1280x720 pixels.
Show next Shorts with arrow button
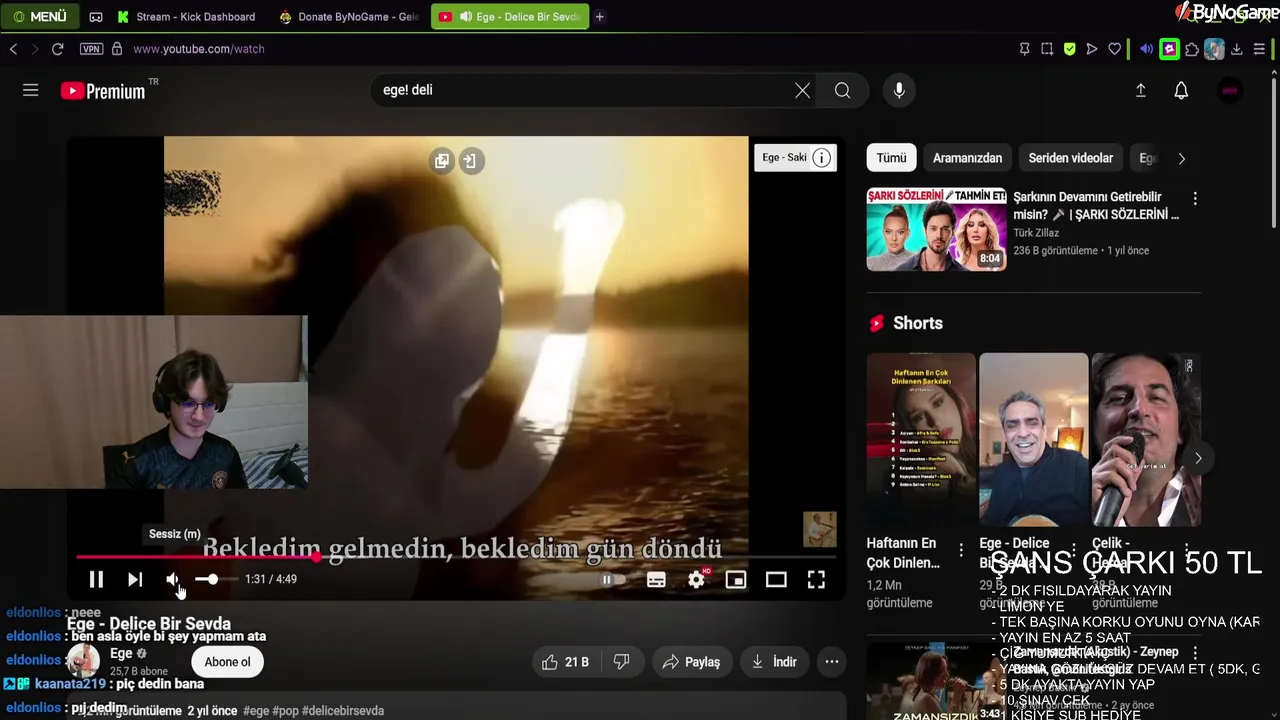[x=1198, y=458]
